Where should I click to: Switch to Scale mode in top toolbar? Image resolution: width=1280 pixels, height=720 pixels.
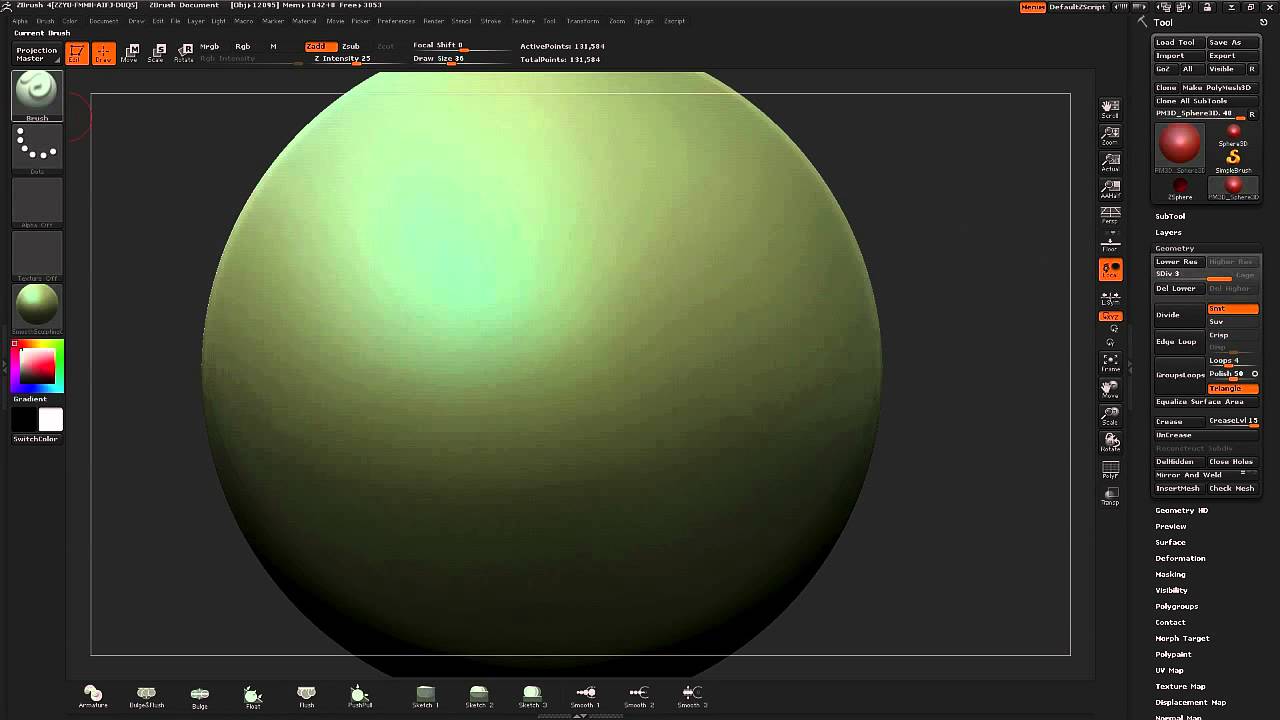pyautogui.click(x=156, y=54)
